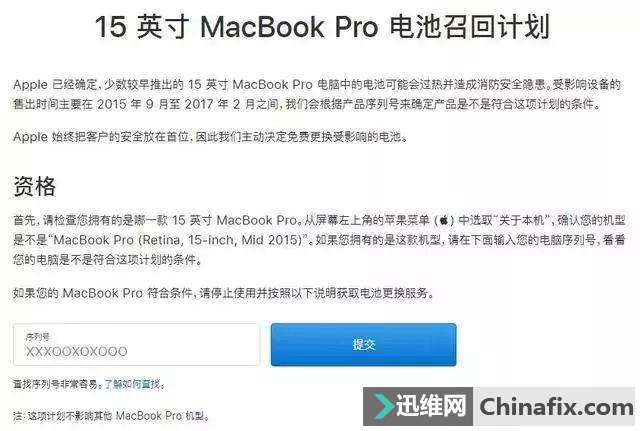Submit the serial number with 提交 button
This screenshot has height=431, width=640.
pyautogui.click(x=363, y=344)
